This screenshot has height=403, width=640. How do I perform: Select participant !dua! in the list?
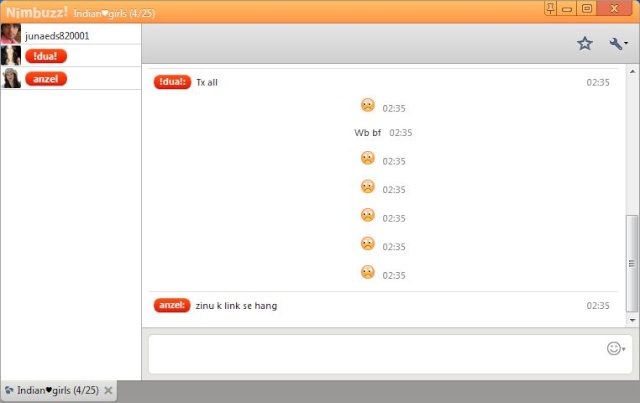[x=71, y=56]
